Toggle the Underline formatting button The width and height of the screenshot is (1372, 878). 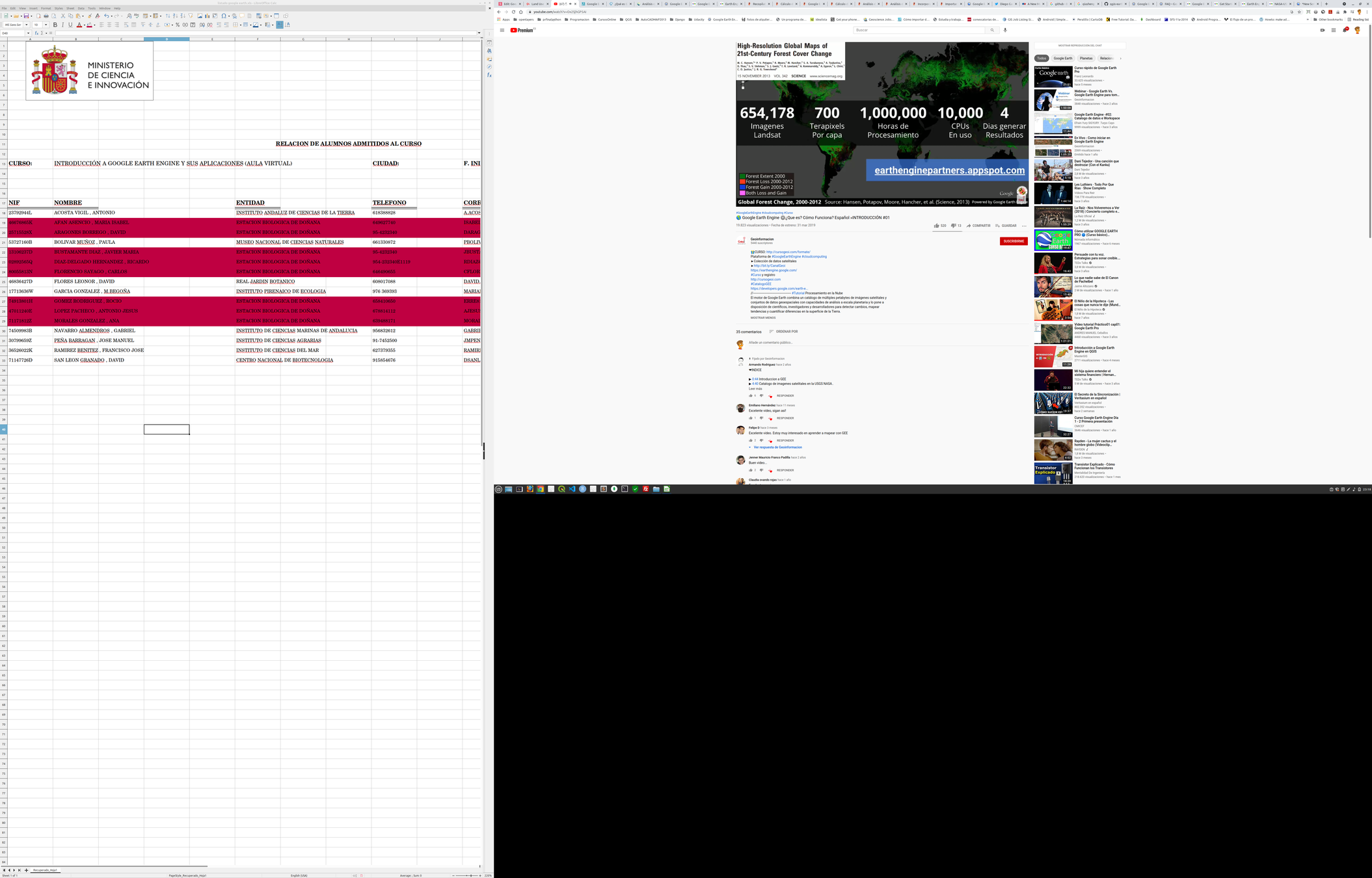click(x=70, y=25)
